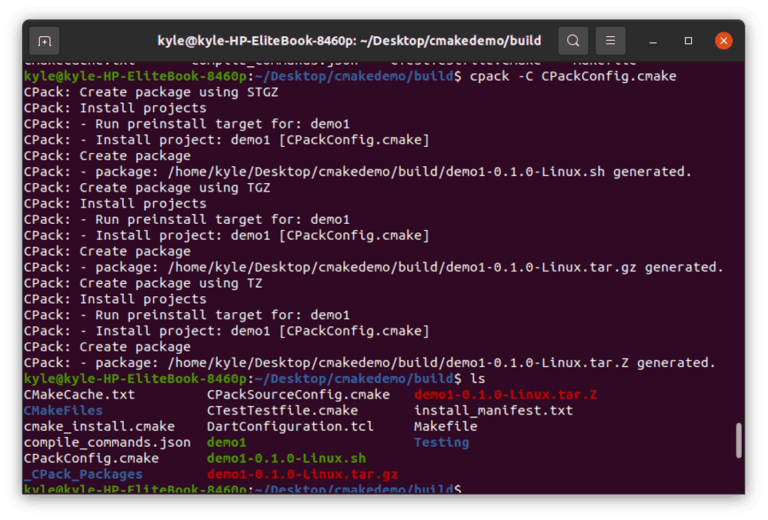Click cmake_install.cmake file name
768x520 pixels.
[99, 426]
